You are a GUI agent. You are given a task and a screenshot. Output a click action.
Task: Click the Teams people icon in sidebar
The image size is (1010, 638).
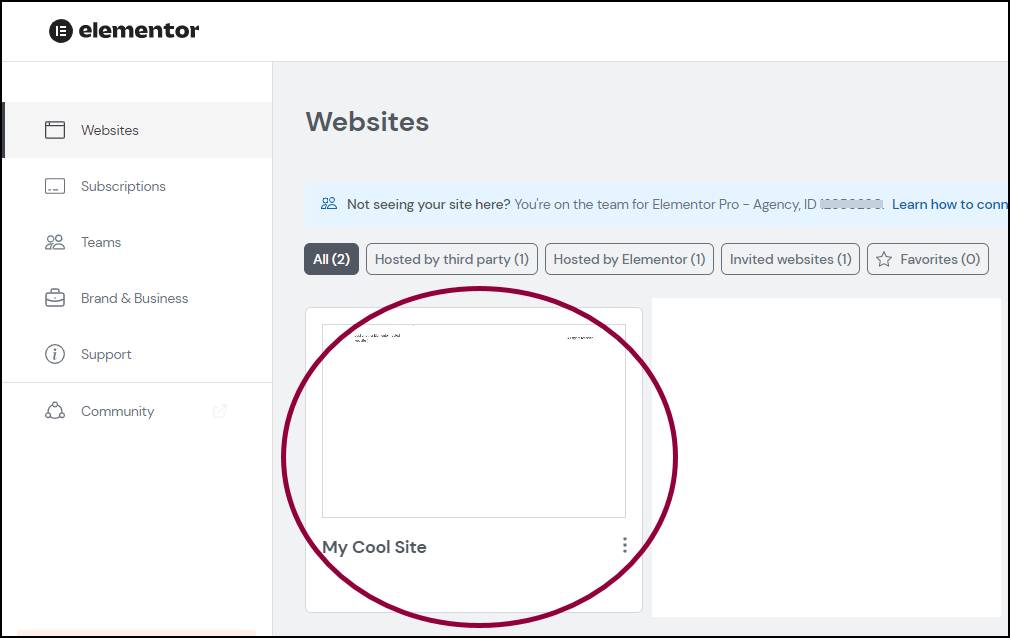55,242
